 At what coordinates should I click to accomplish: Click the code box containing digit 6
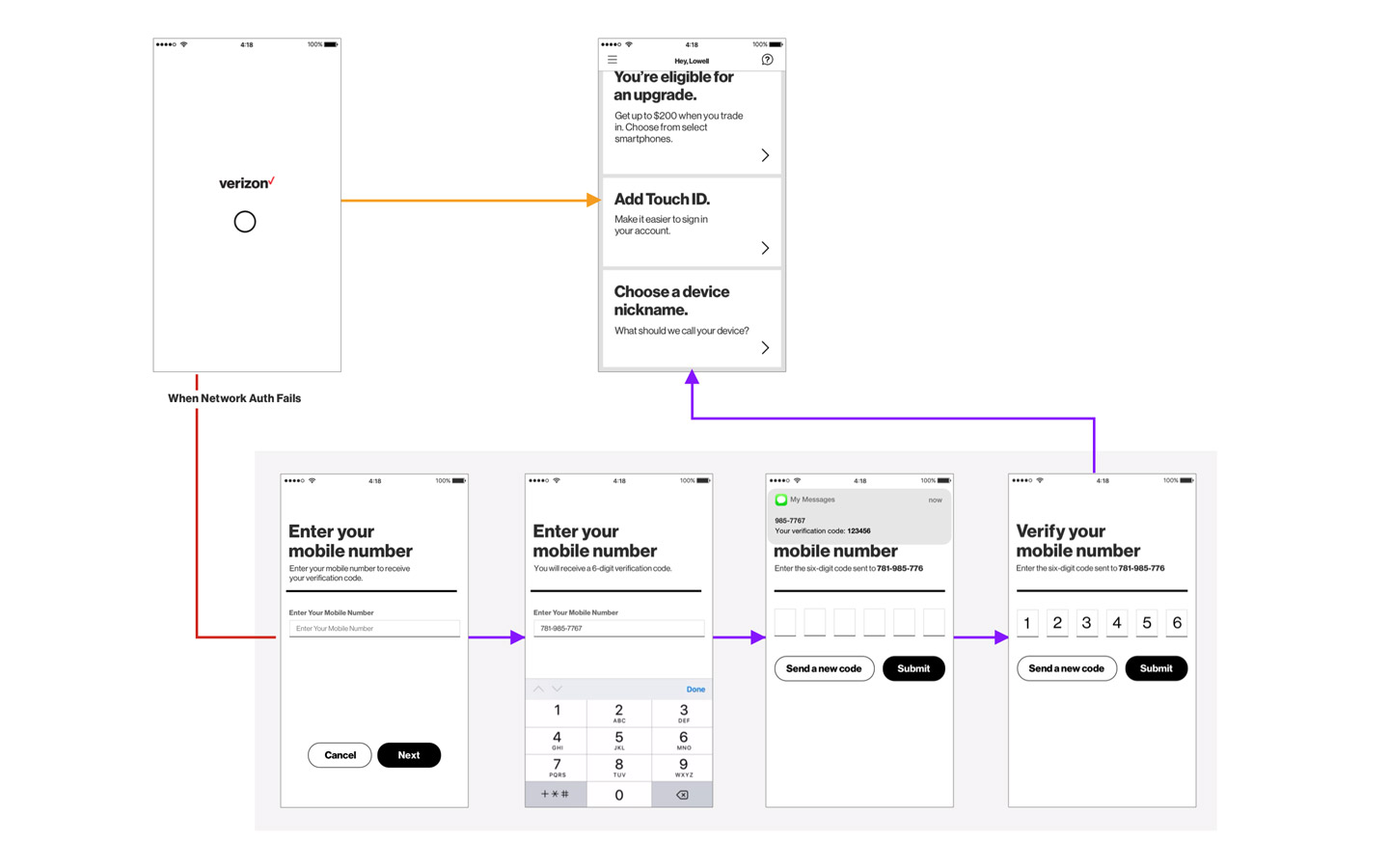click(1177, 623)
